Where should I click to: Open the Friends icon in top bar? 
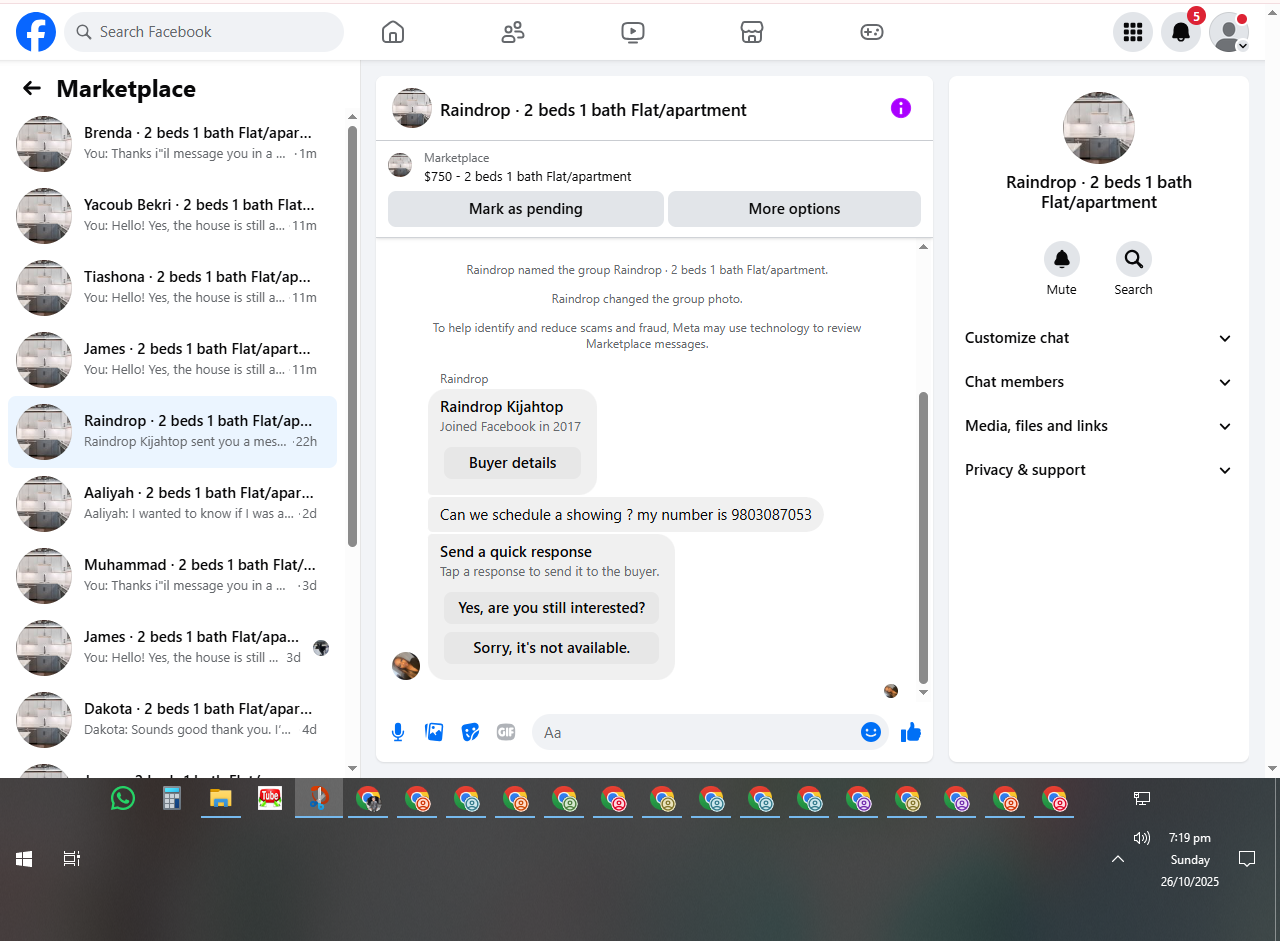coord(513,32)
